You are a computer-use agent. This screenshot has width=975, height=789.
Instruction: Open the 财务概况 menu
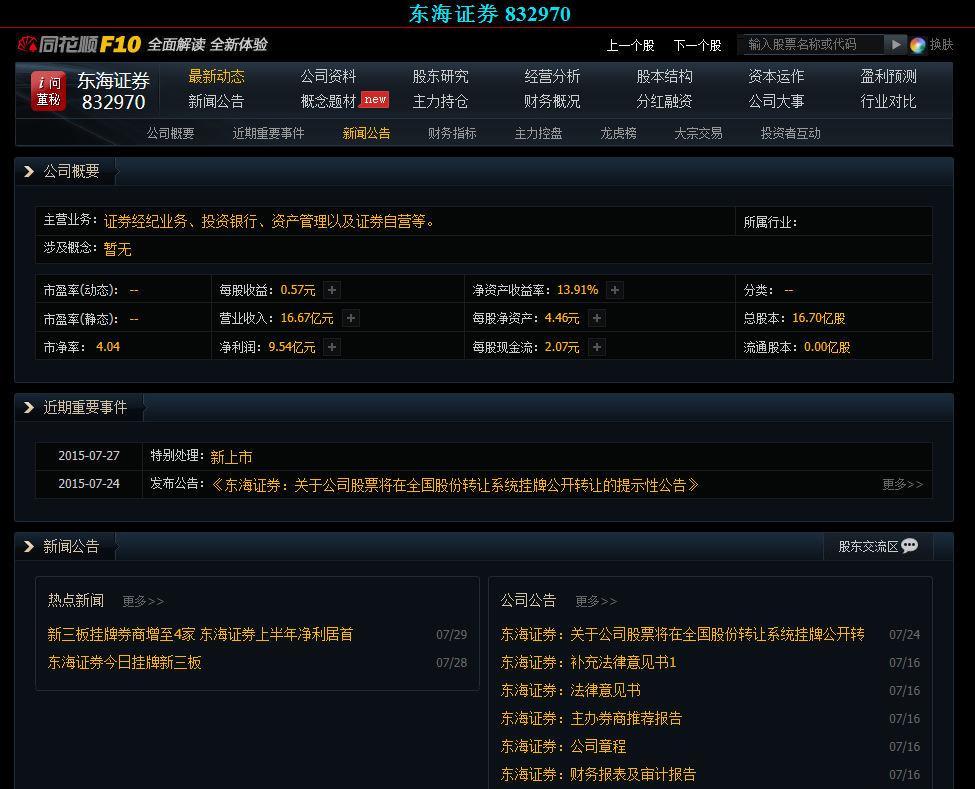552,101
